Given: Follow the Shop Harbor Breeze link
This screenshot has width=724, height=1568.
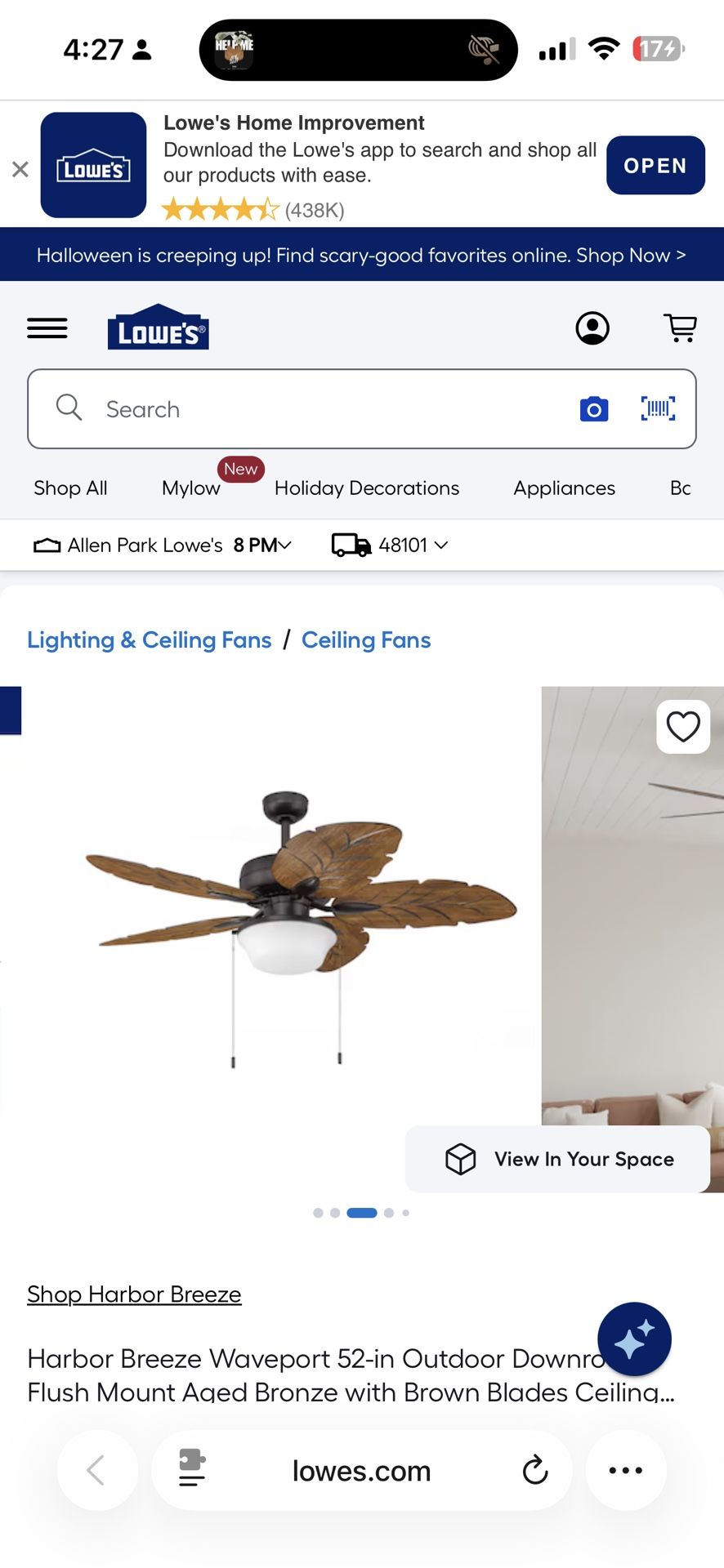Looking at the screenshot, I should (x=134, y=1294).
